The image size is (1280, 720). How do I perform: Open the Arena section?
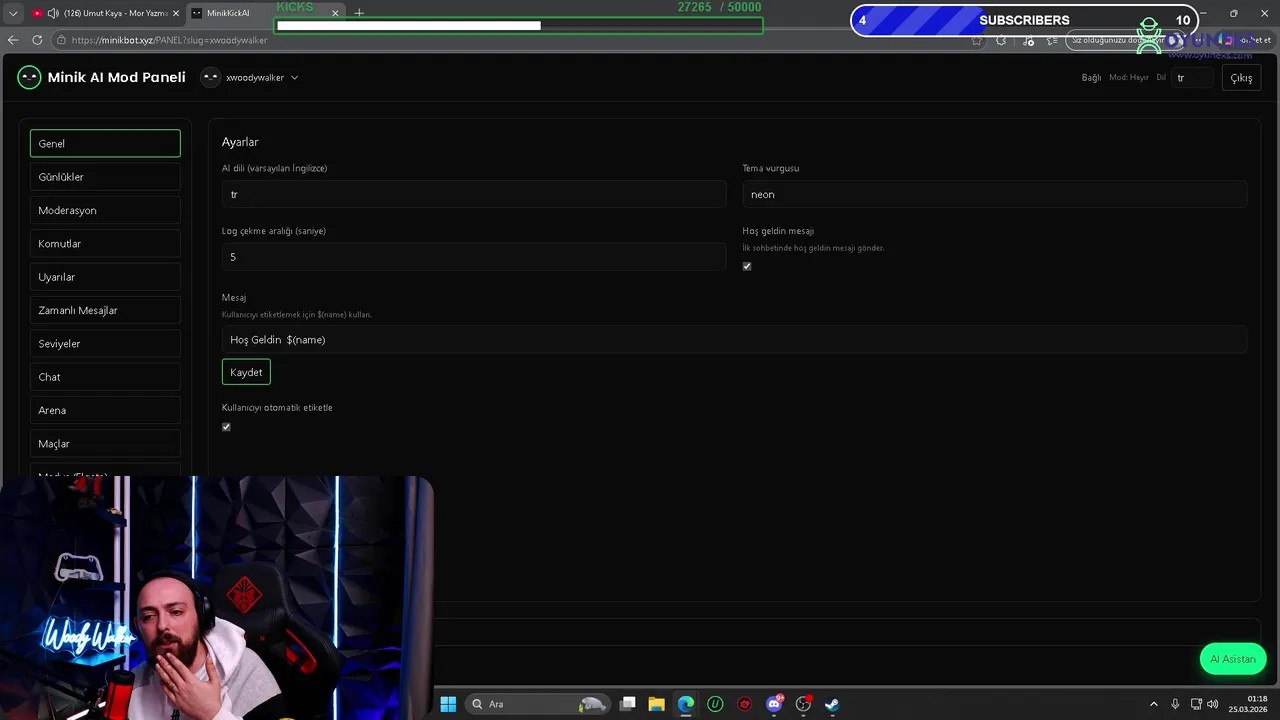105,410
